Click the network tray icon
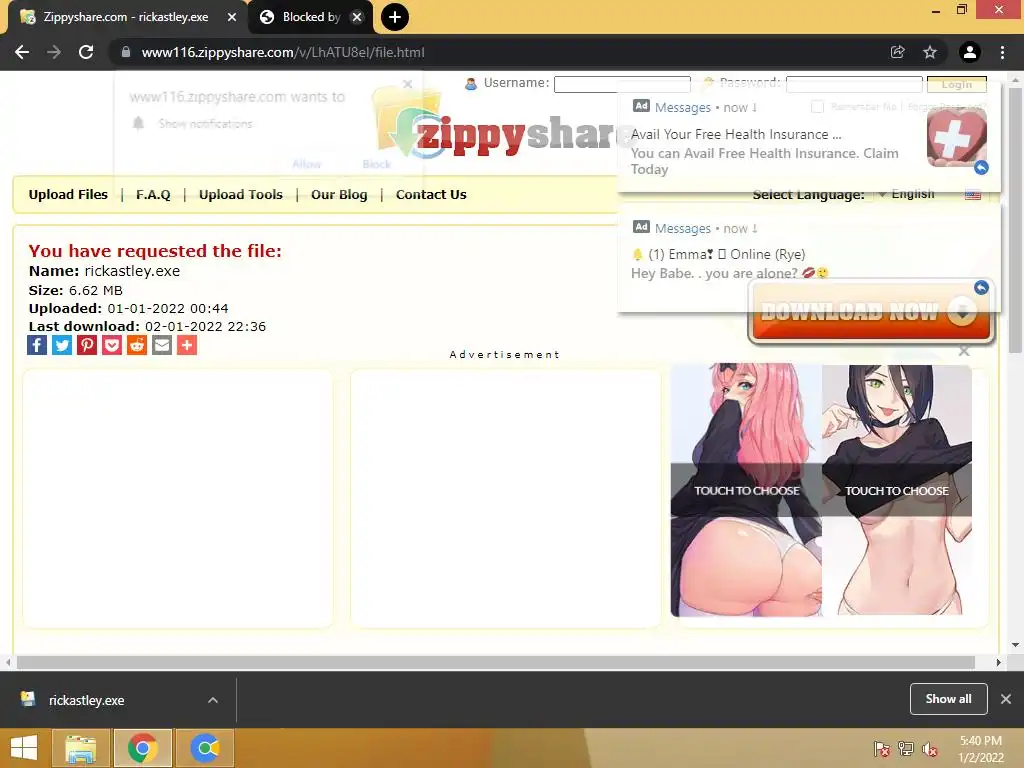This screenshot has height=768, width=1024. click(906, 749)
